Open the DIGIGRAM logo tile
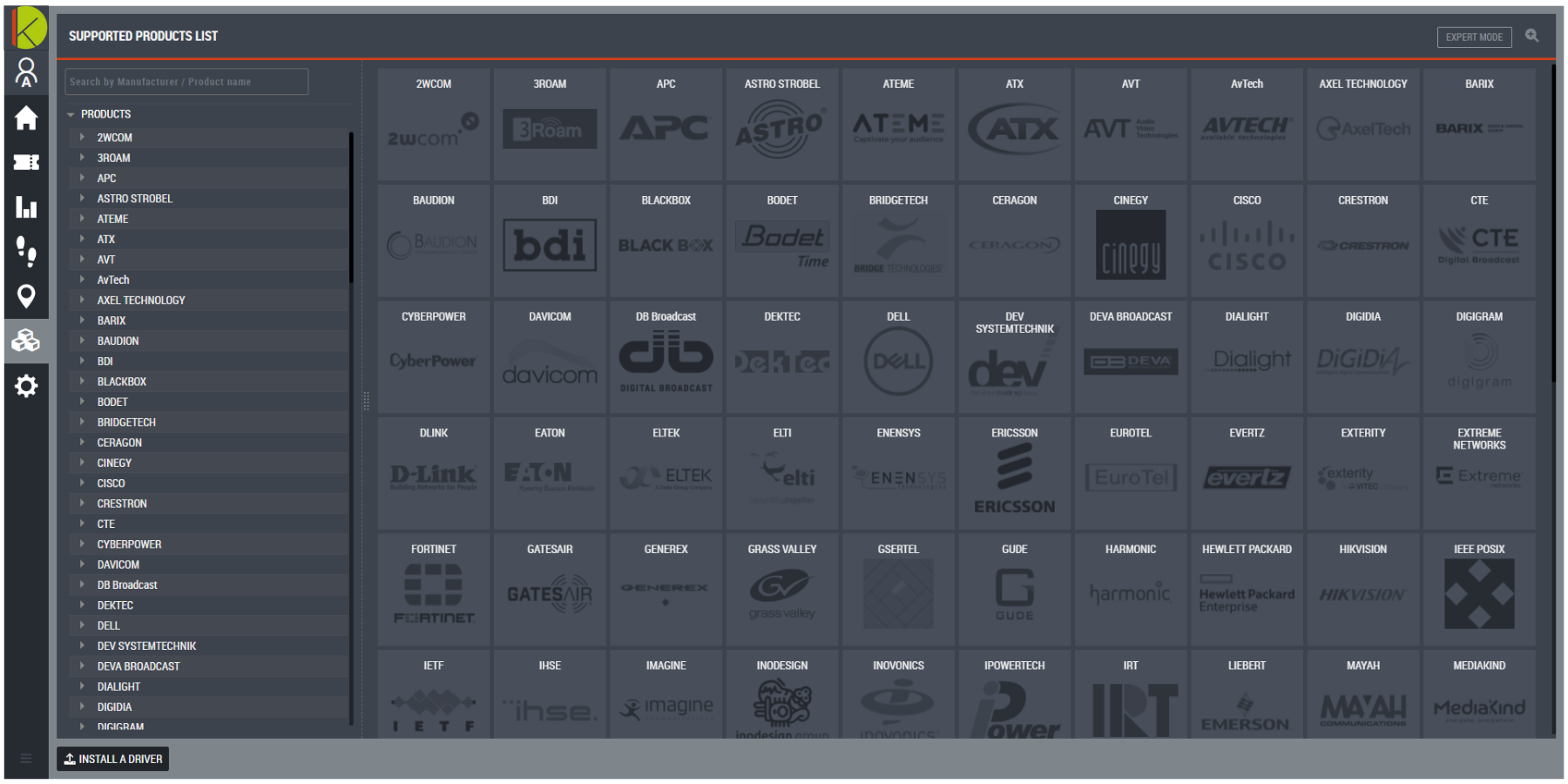This screenshot has height=784, width=1568. pos(1479,357)
